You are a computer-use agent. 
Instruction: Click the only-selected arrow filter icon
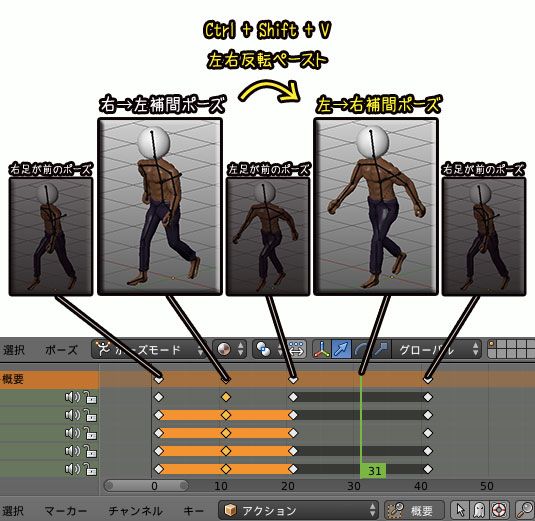click(x=461, y=510)
